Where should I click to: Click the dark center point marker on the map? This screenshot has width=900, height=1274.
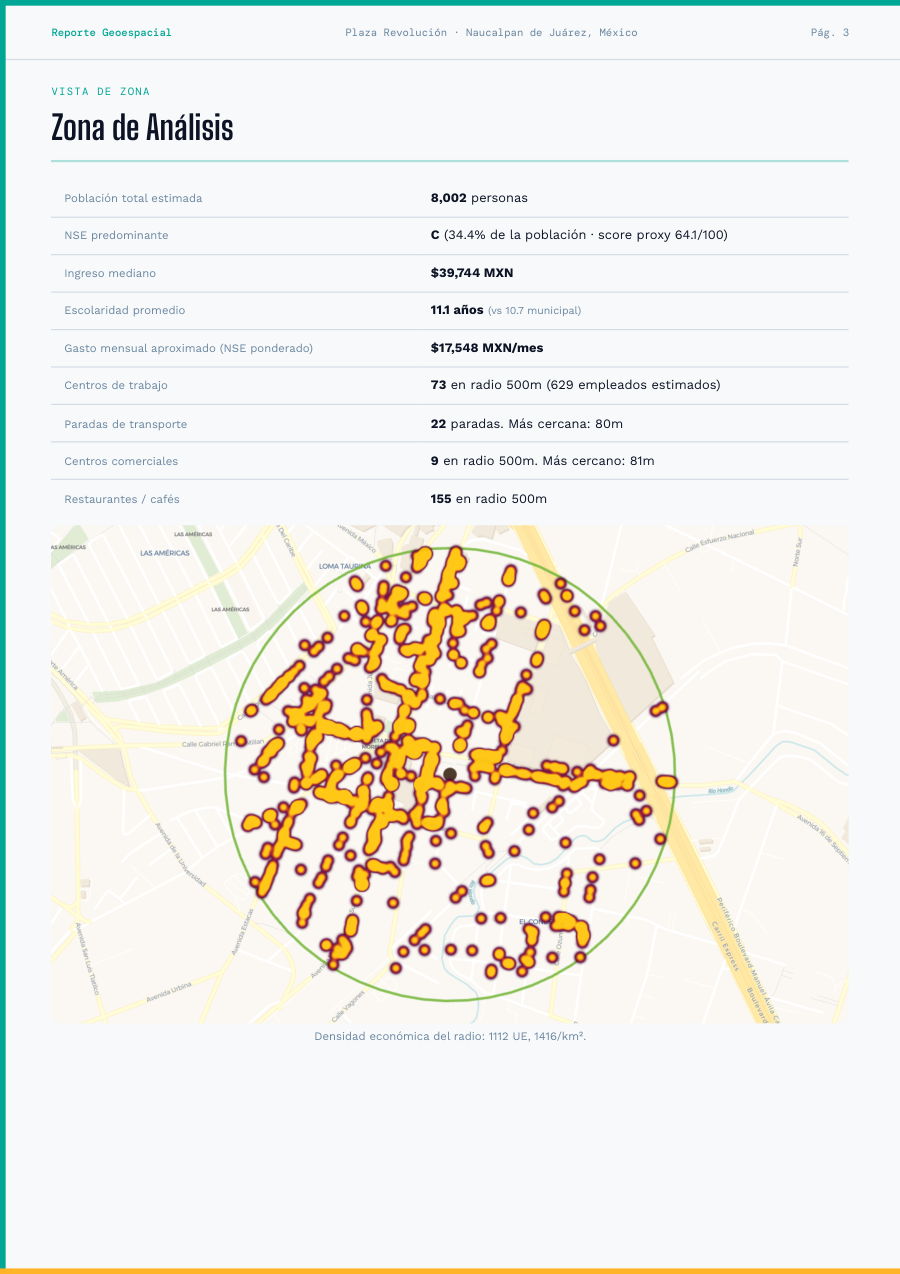450,774
